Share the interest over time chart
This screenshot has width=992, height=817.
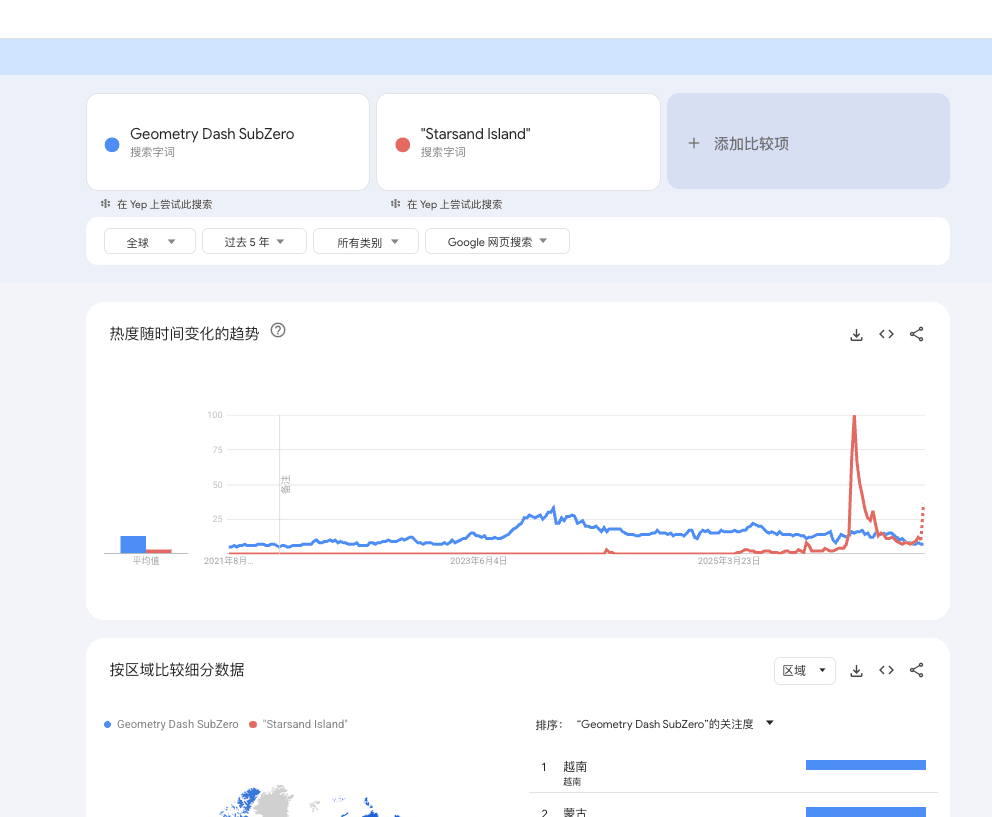[917, 334]
